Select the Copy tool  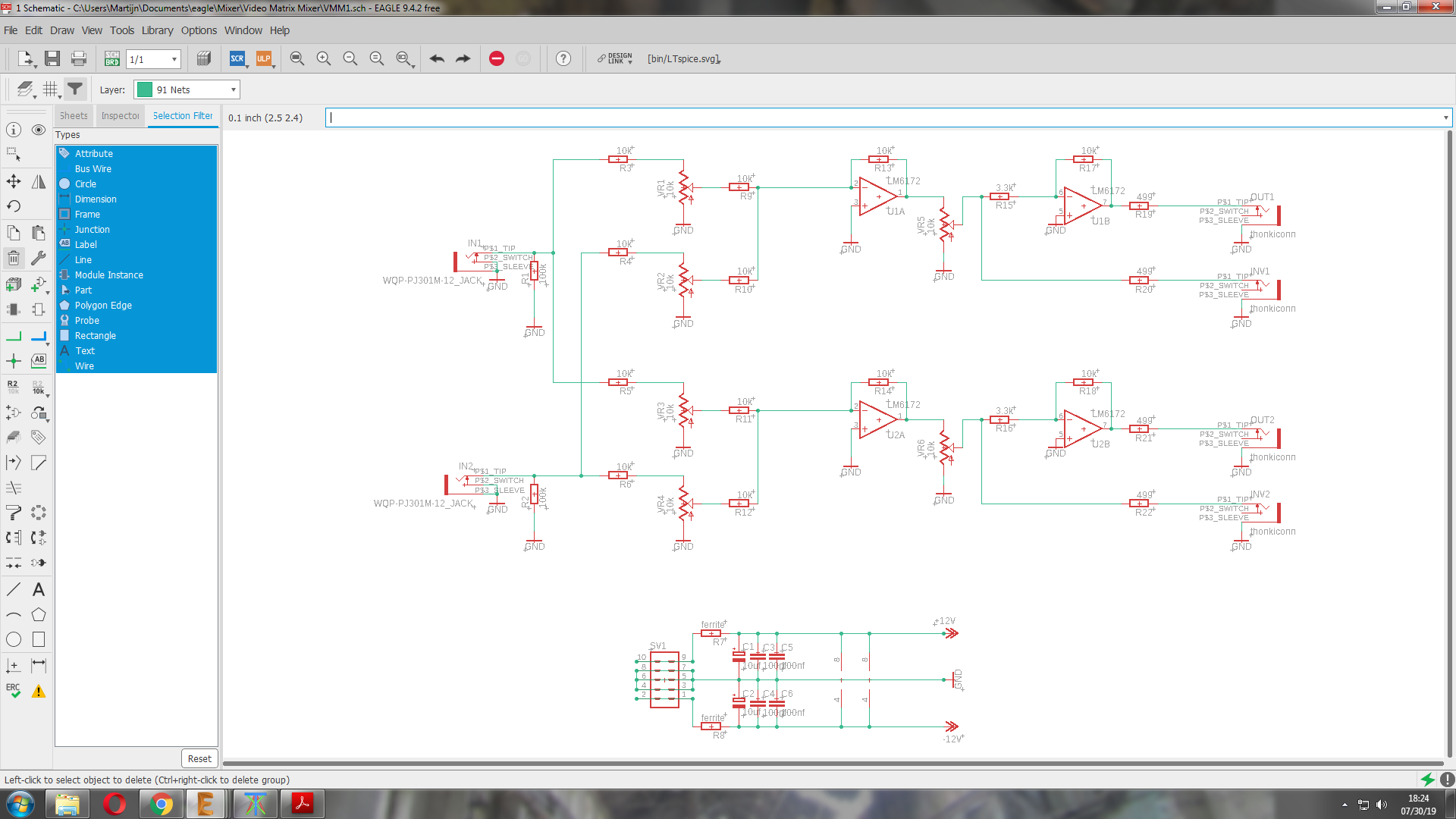pyautogui.click(x=14, y=233)
